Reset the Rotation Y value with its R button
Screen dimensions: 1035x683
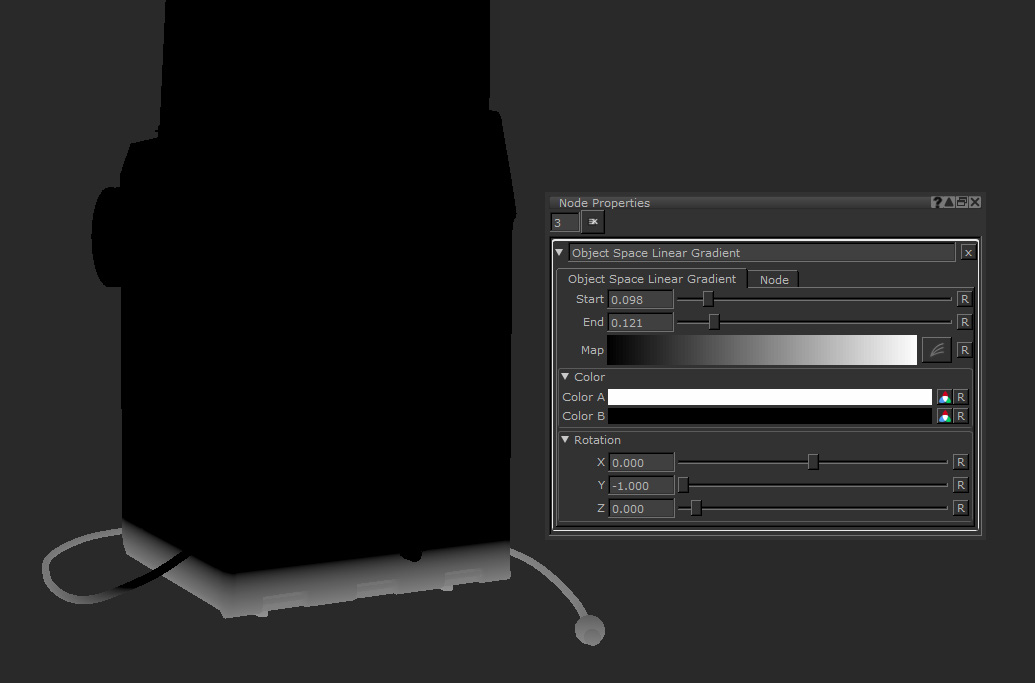pyautogui.click(x=963, y=485)
